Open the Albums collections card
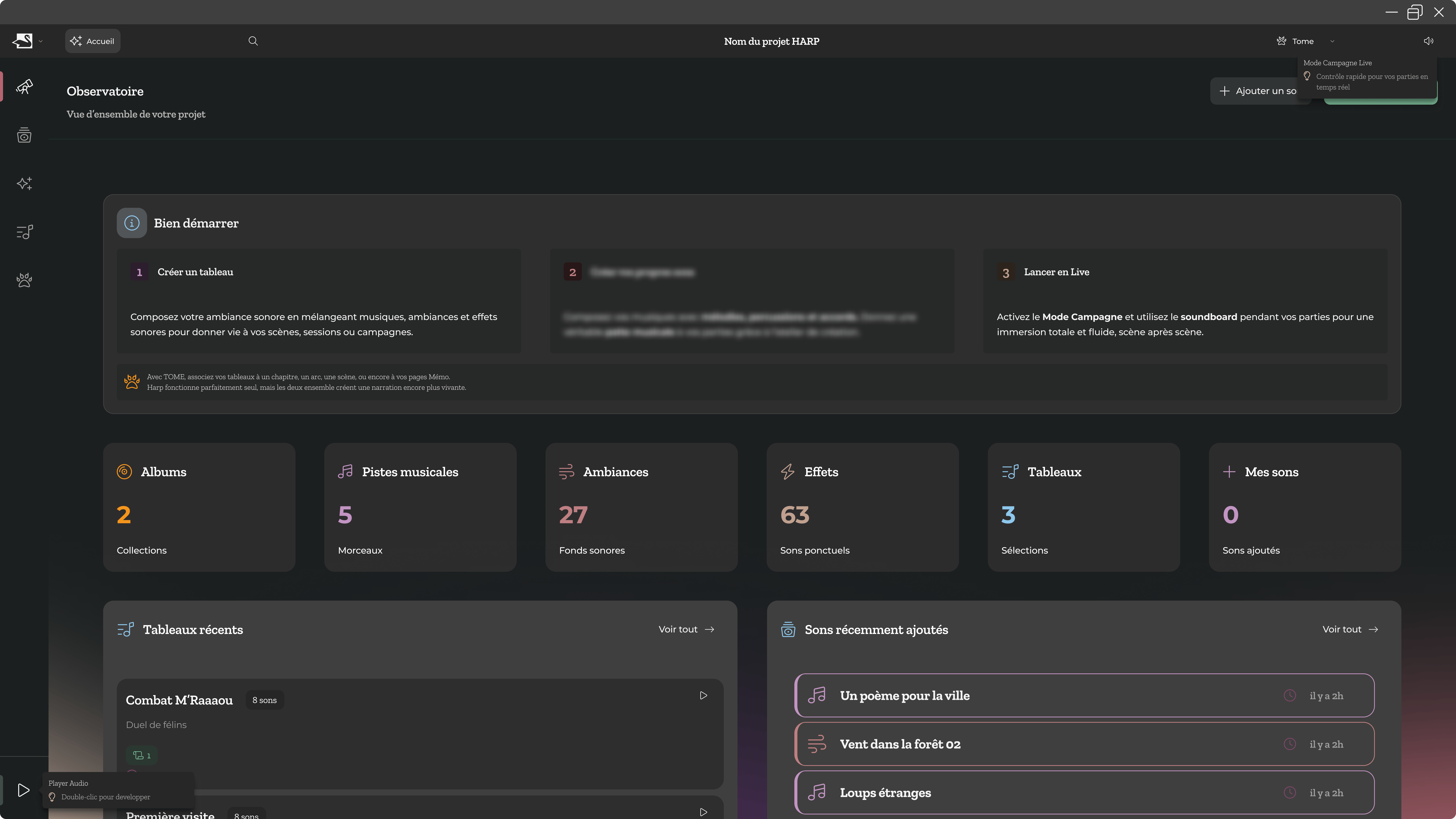Viewport: 1456px width, 819px height. point(199,507)
